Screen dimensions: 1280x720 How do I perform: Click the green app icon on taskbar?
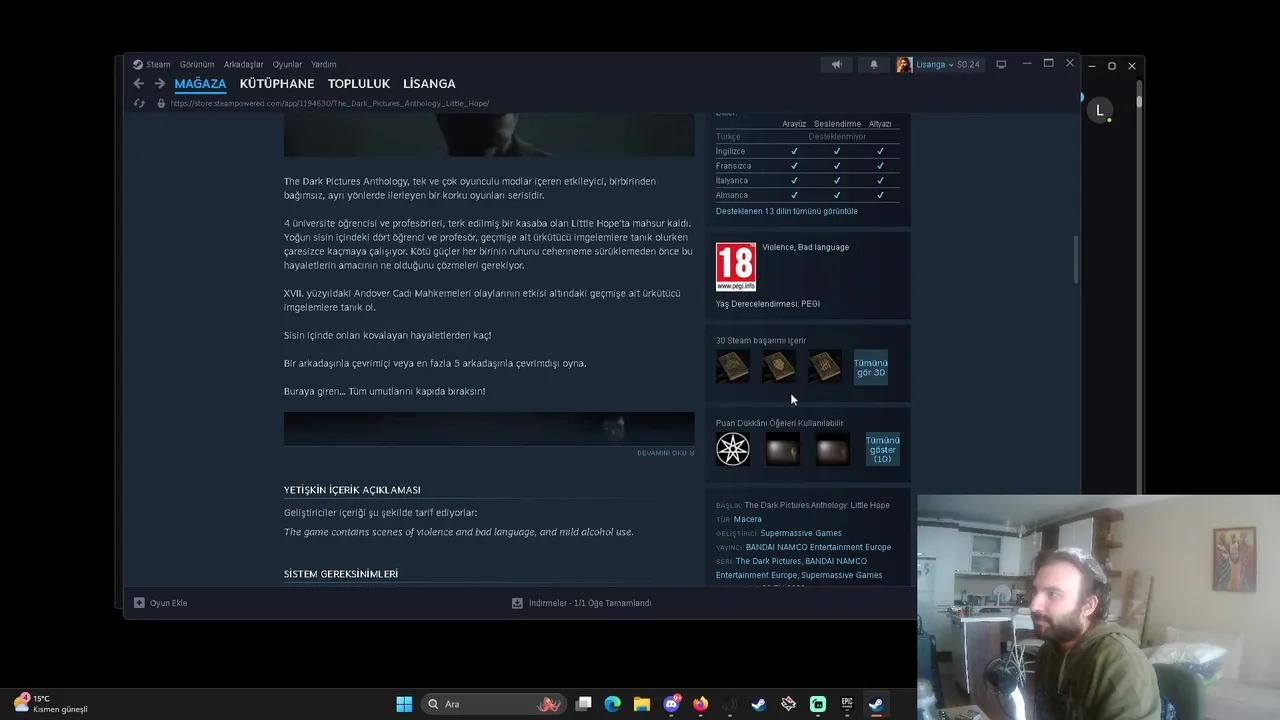pyautogui.click(x=818, y=704)
